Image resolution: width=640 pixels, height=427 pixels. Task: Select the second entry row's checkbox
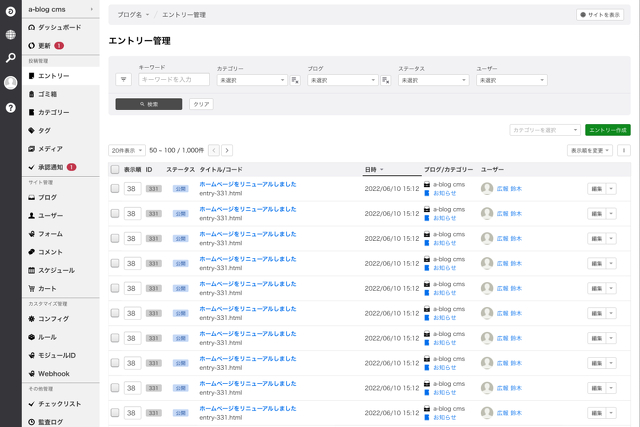(115, 212)
